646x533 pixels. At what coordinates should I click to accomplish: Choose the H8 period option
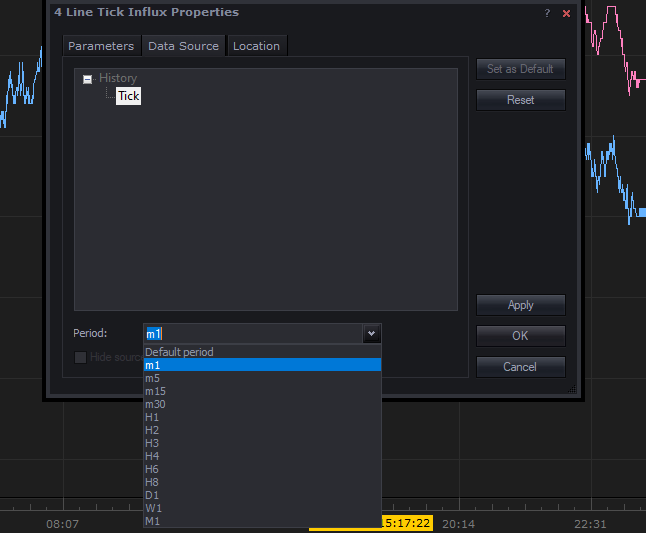coord(262,482)
